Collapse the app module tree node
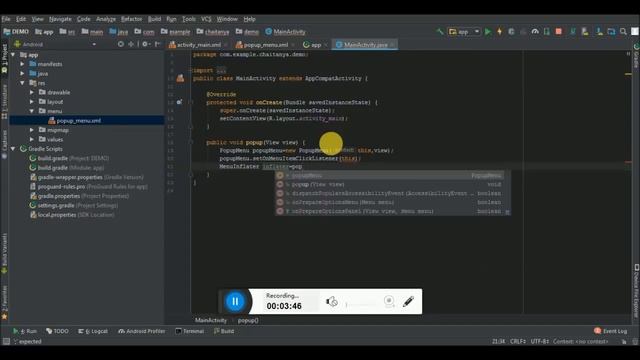Screen dimensions: 640x360 coord(13,55)
